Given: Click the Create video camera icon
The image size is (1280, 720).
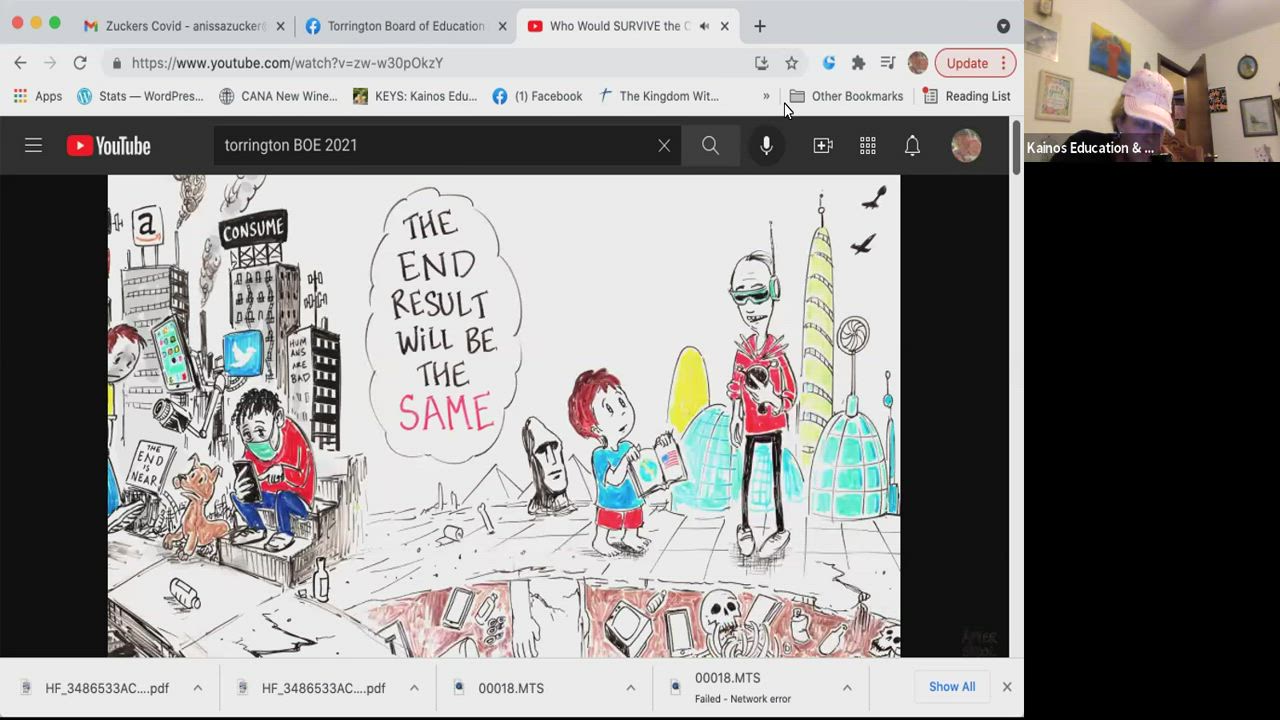Looking at the screenshot, I should tap(823, 146).
